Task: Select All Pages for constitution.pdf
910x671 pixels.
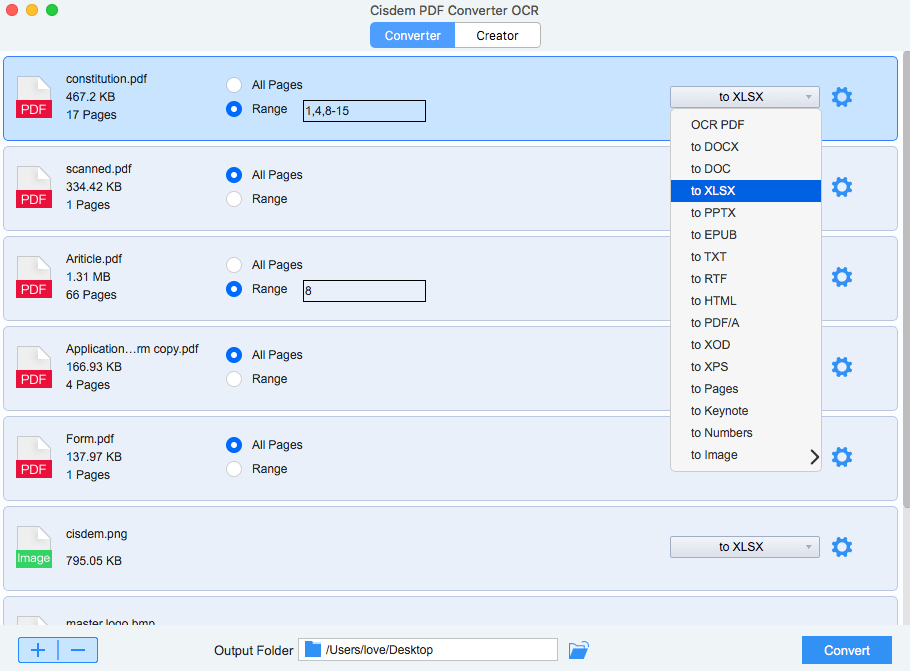Action: pos(234,85)
